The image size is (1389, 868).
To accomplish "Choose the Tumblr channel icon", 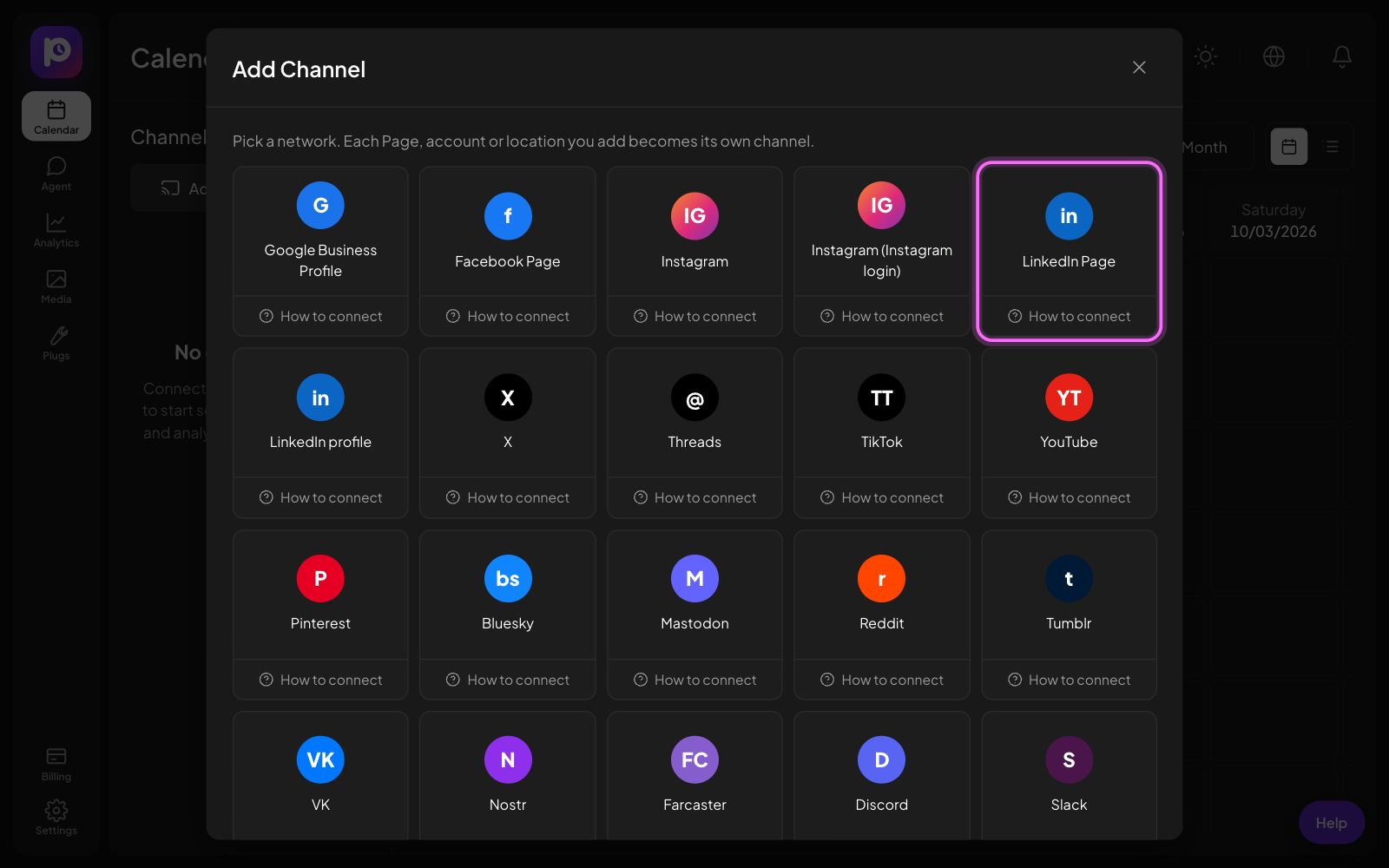I will pyautogui.click(x=1069, y=579).
